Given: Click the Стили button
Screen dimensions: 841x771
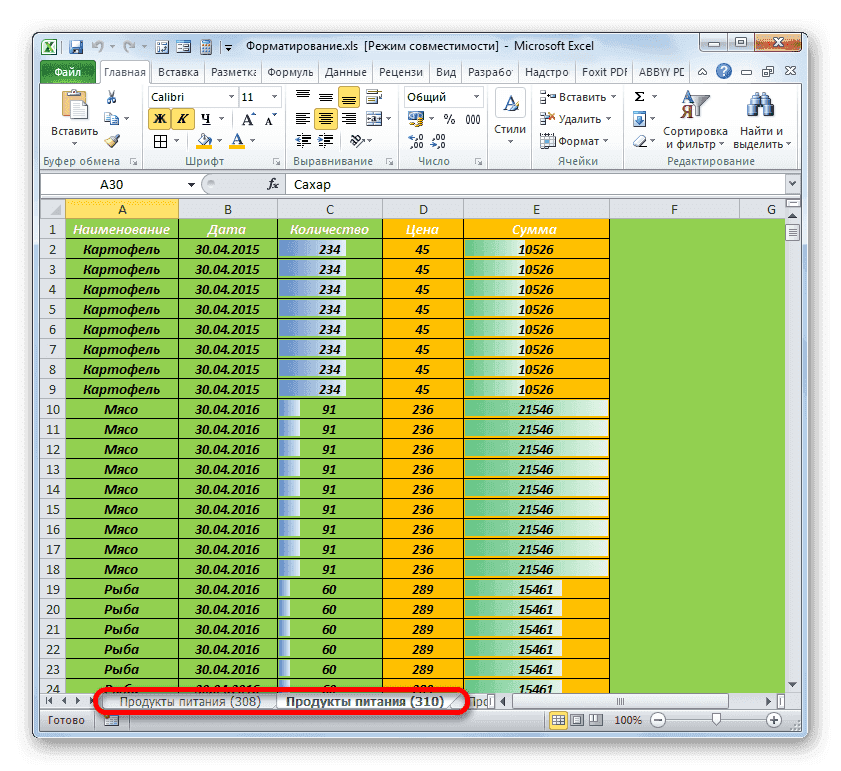Looking at the screenshot, I should 509,115.
